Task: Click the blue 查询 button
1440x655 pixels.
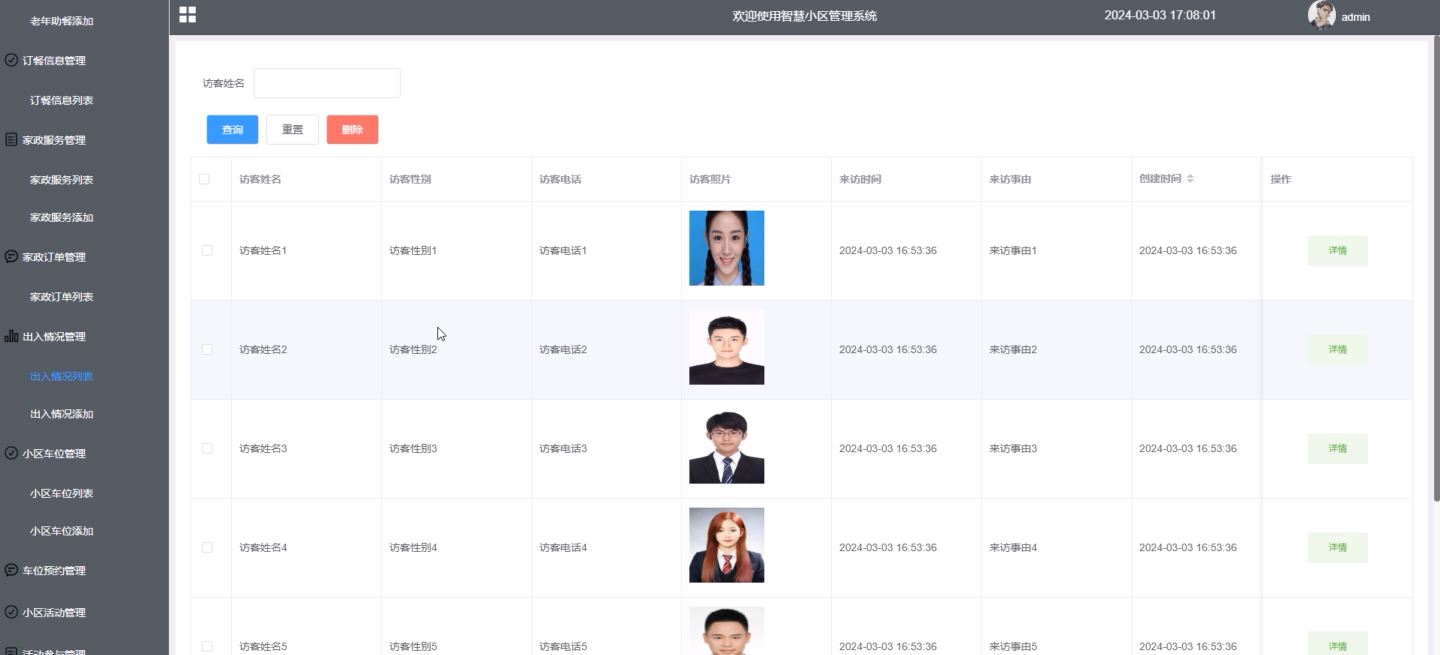Action: pyautogui.click(x=232, y=130)
